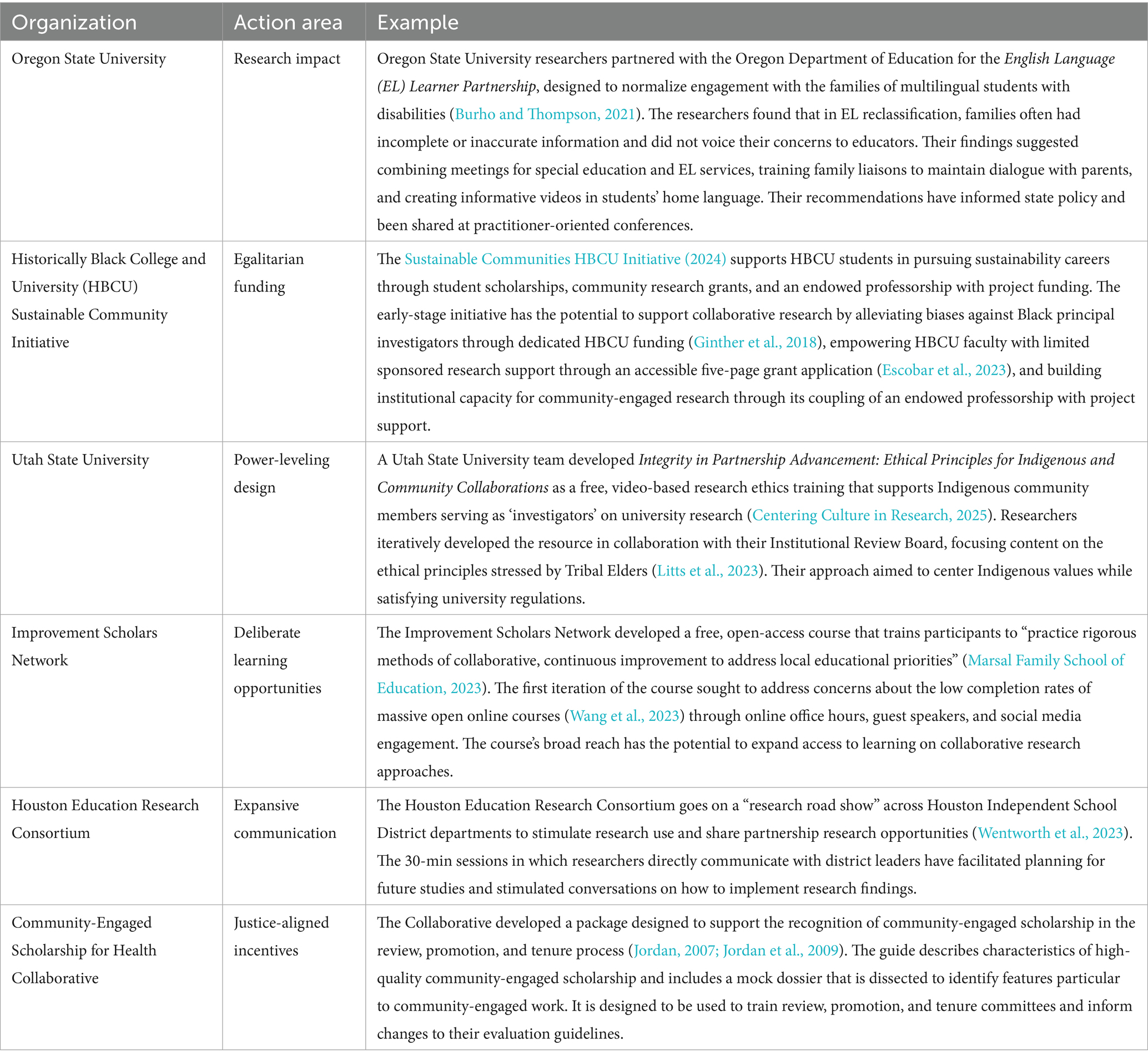Open the Jordan et al., 2009 citation
1148x1060 pixels.
(781, 951)
